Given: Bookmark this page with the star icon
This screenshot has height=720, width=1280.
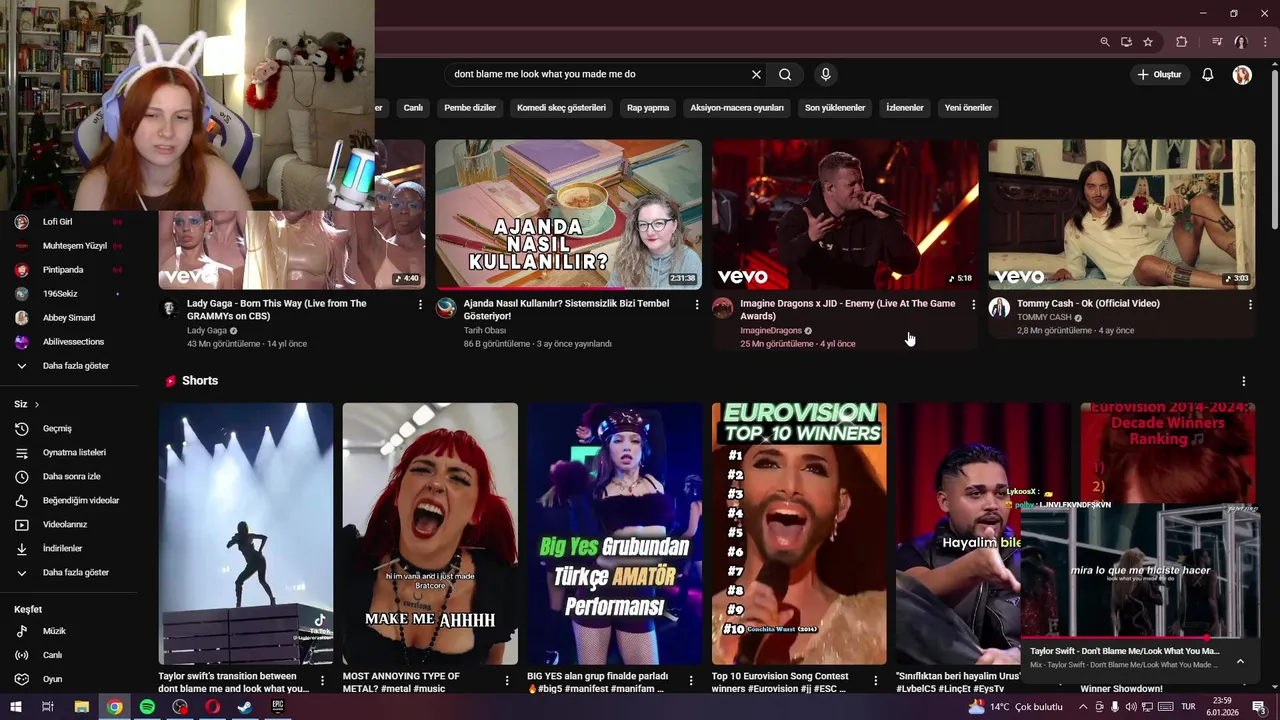Looking at the screenshot, I should [1148, 42].
